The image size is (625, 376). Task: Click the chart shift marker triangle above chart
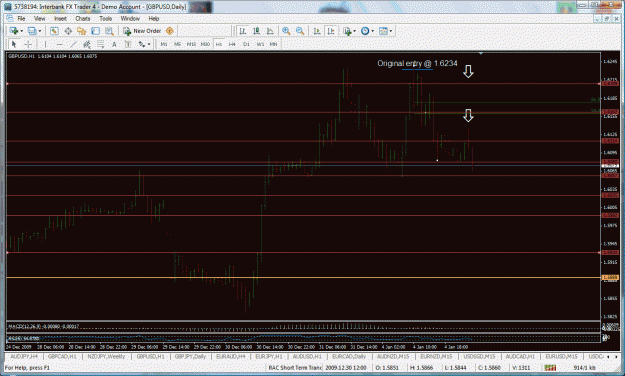coord(481,53)
